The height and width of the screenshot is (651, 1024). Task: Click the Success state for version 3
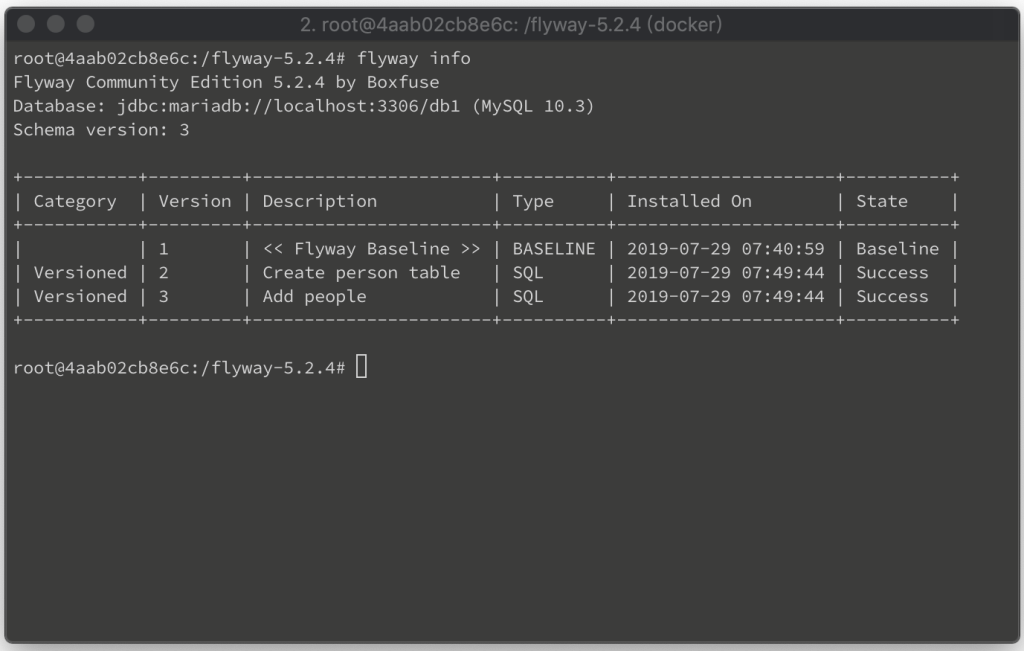click(892, 296)
